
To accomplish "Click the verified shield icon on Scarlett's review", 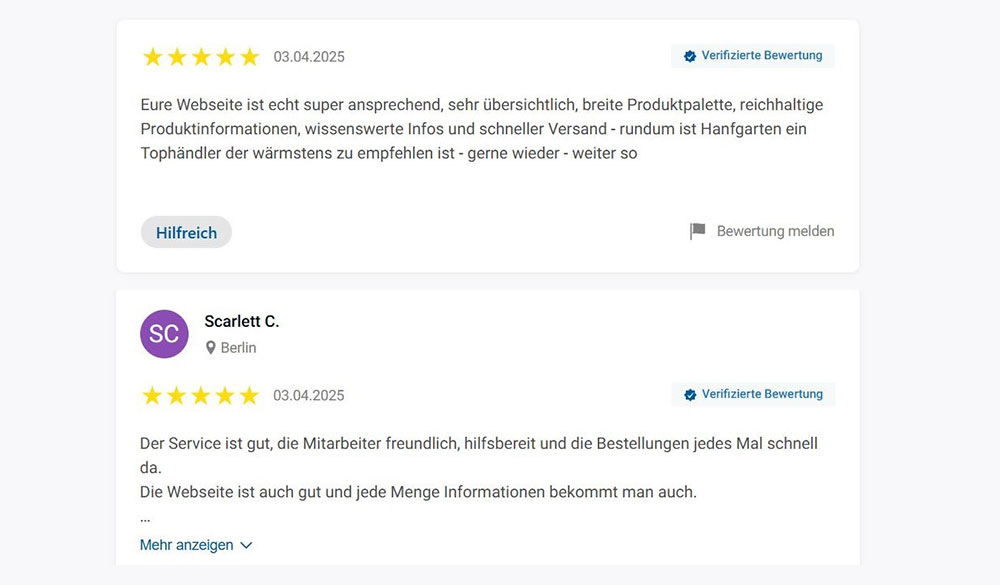I will tap(688, 393).
